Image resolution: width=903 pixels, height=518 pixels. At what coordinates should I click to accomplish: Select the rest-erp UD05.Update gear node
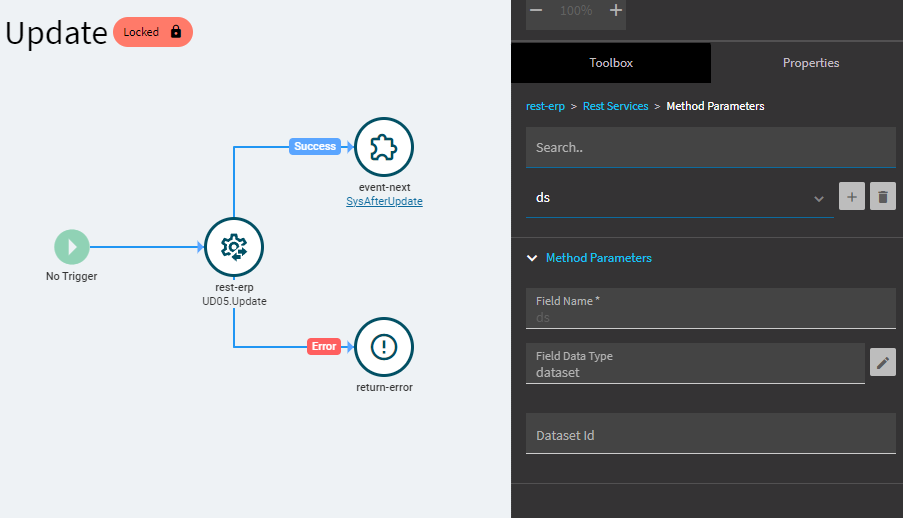point(233,247)
